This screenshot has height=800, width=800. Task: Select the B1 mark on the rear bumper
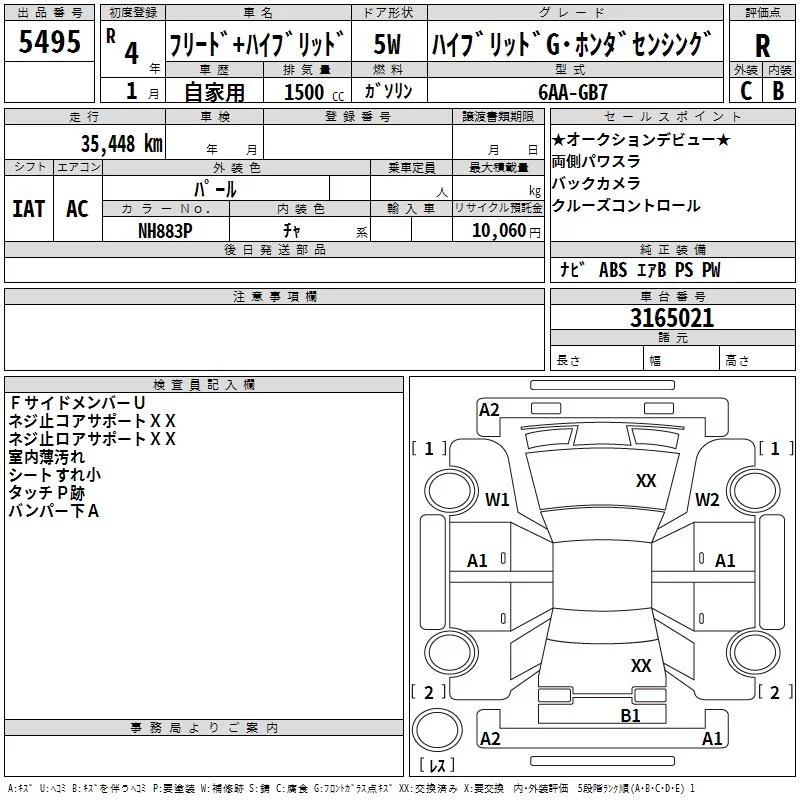point(629,715)
